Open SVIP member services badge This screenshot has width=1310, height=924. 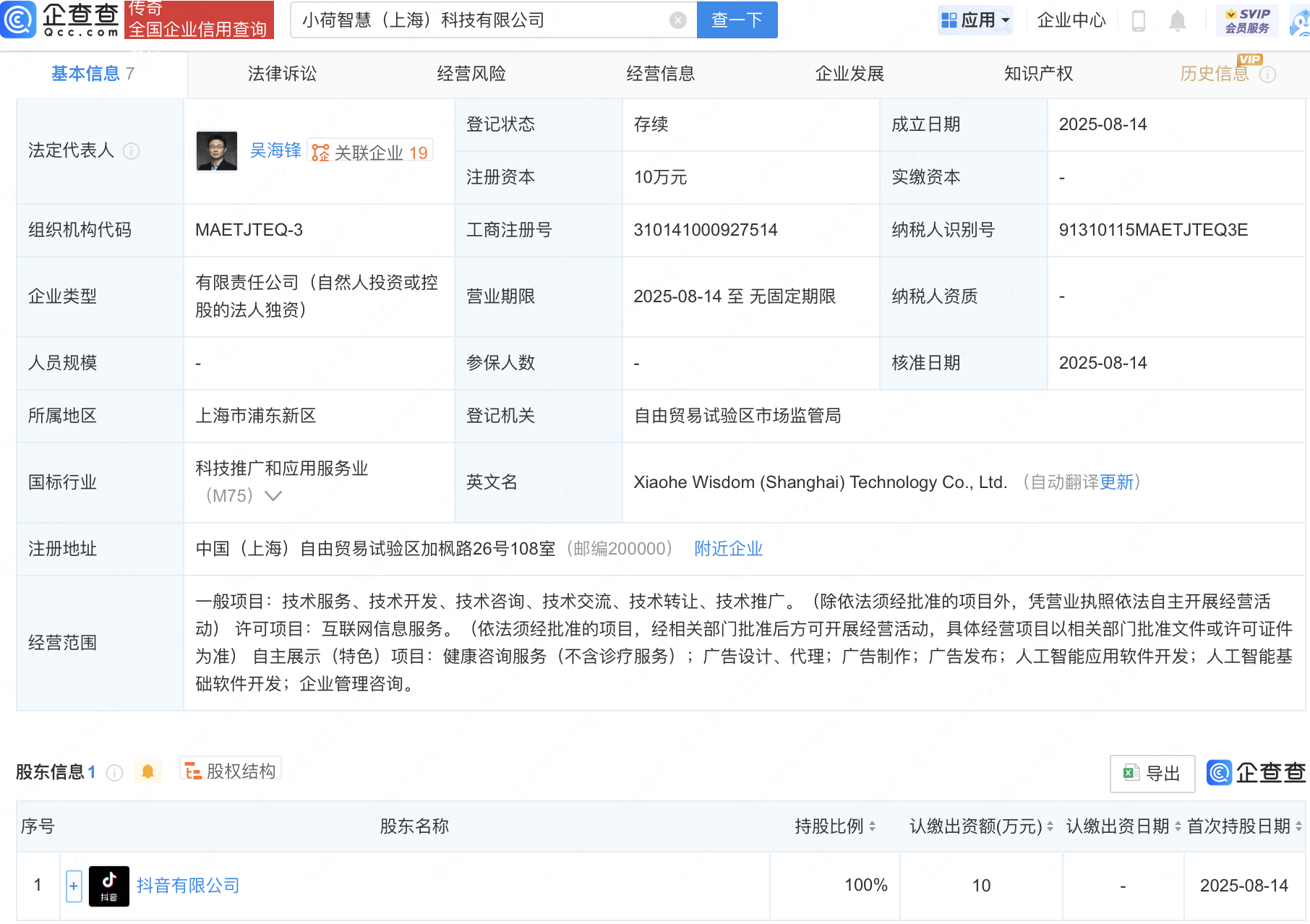tap(1247, 20)
